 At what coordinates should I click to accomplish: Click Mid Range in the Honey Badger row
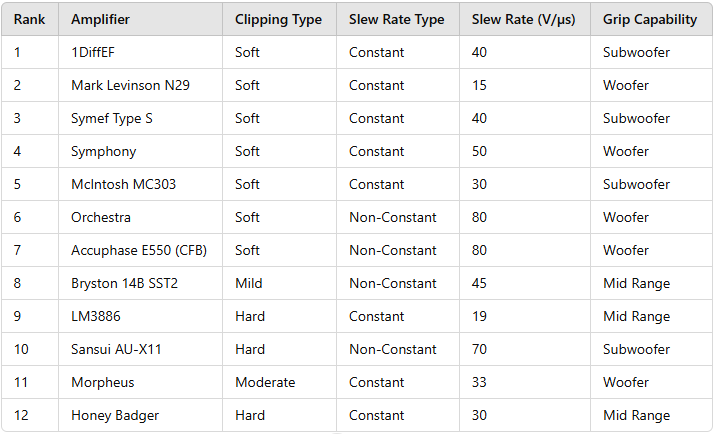point(637,415)
